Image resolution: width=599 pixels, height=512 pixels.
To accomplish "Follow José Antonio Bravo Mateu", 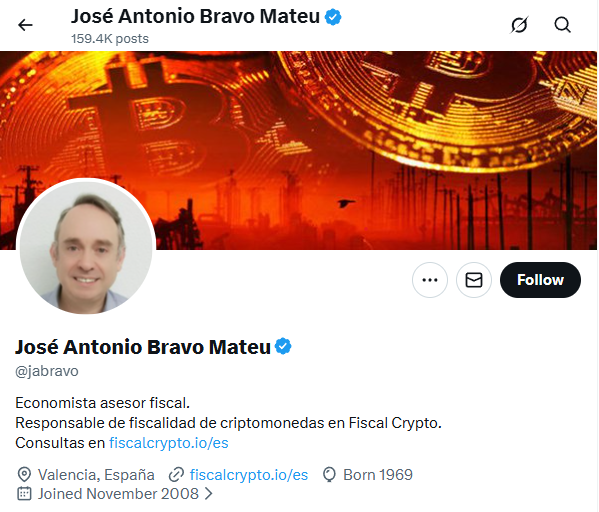I will click(540, 280).
